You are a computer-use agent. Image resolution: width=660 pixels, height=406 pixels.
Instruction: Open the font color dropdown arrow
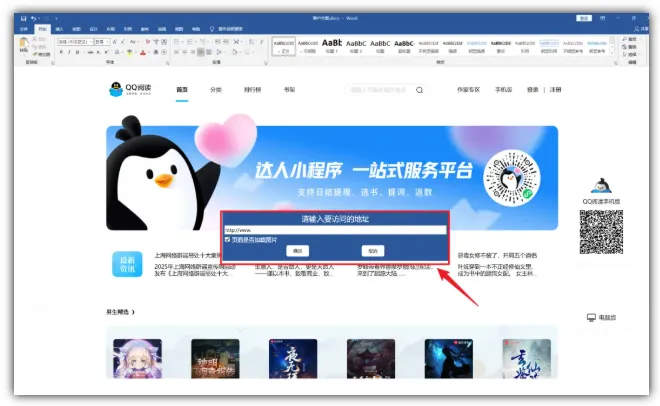click(x=149, y=52)
